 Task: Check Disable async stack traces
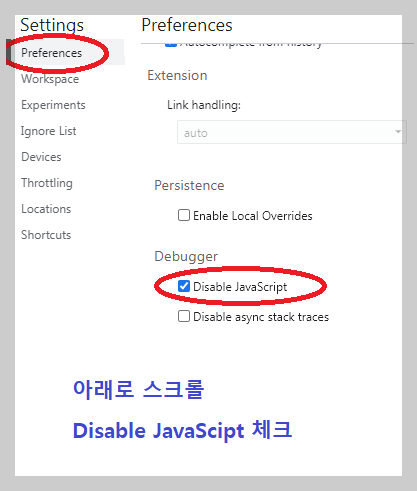(184, 316)
